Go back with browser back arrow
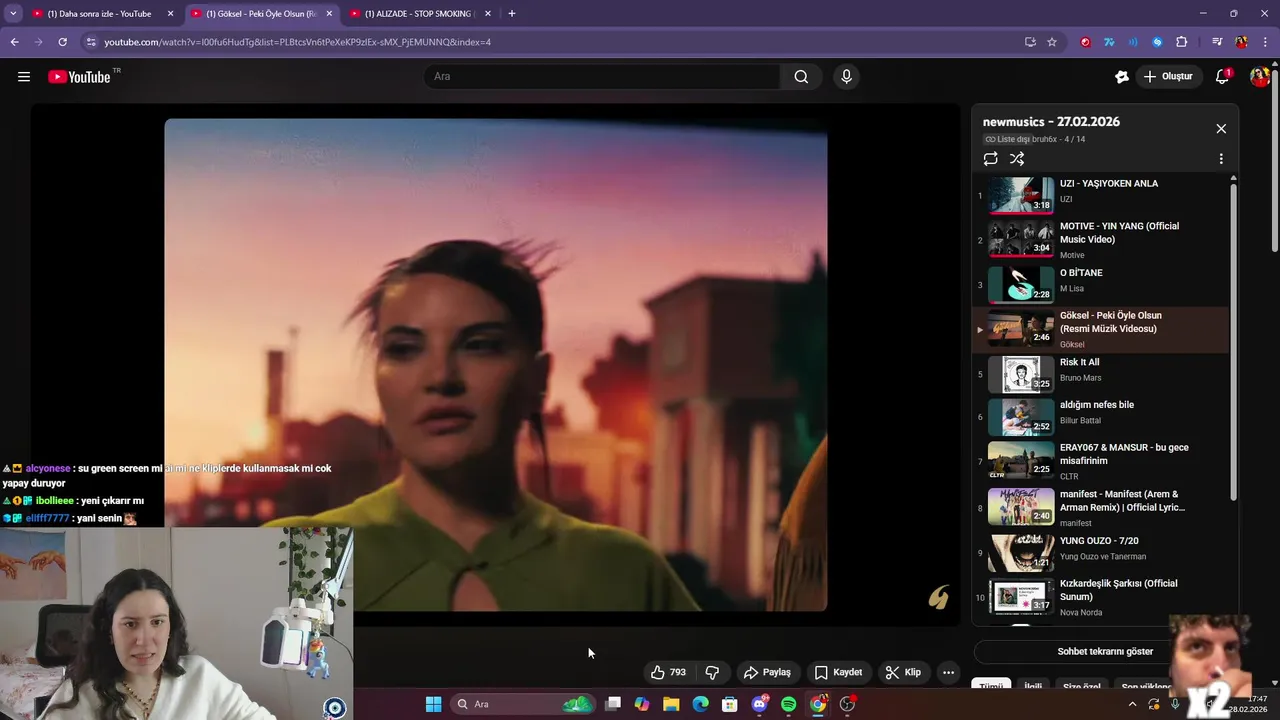1280x720 pixels. pyautogui.click(x=14, y=42)
